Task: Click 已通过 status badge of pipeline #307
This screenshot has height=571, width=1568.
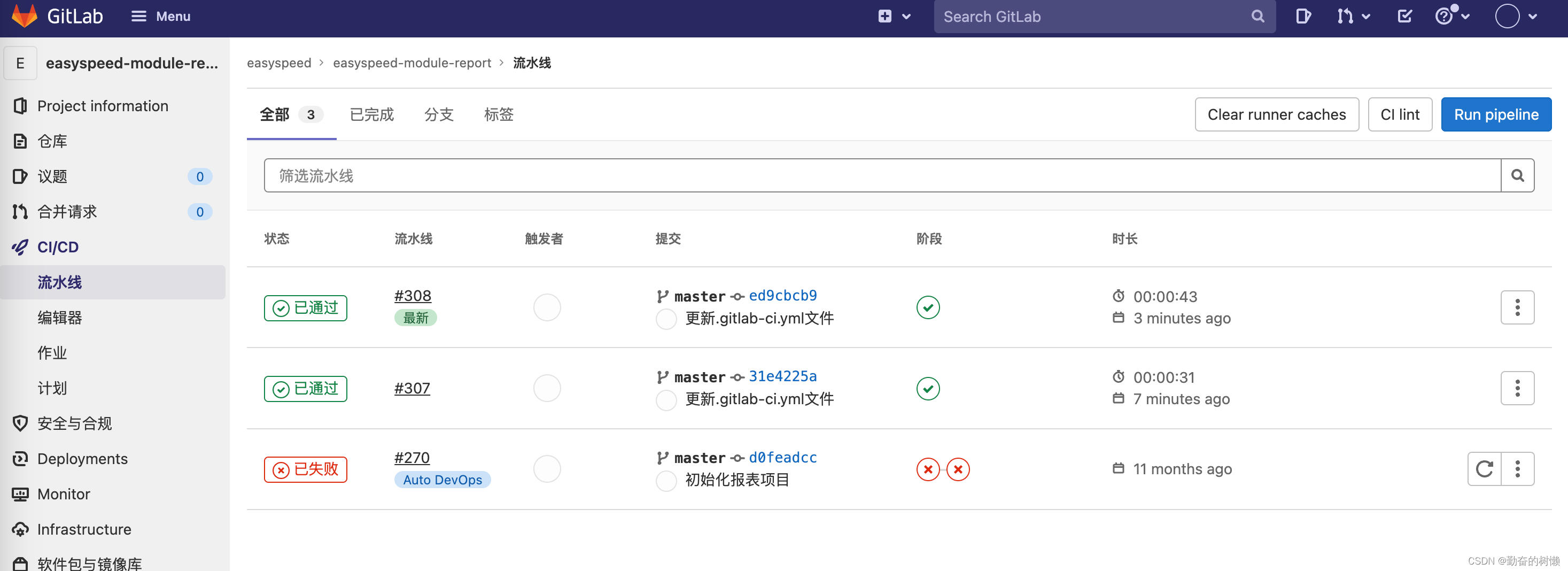Action: click(306, 389)
